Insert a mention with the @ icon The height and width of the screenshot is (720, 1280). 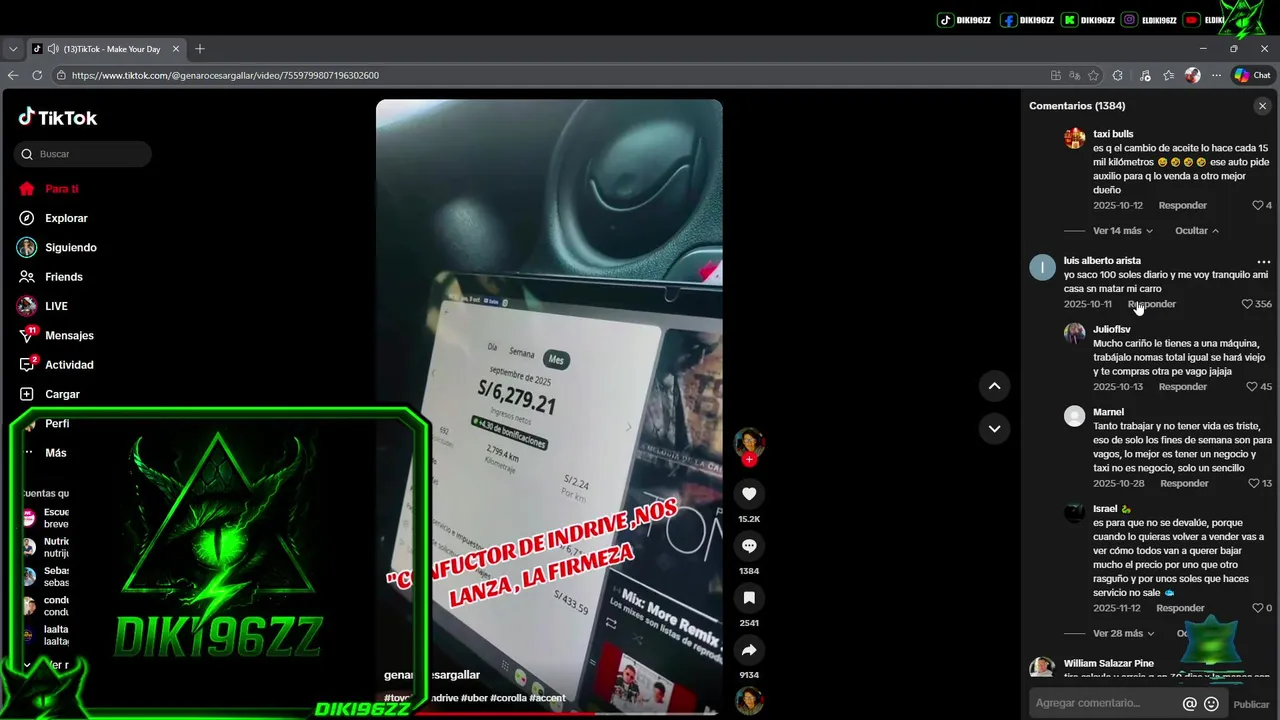pyautogui.click(x=1189, y=704)
